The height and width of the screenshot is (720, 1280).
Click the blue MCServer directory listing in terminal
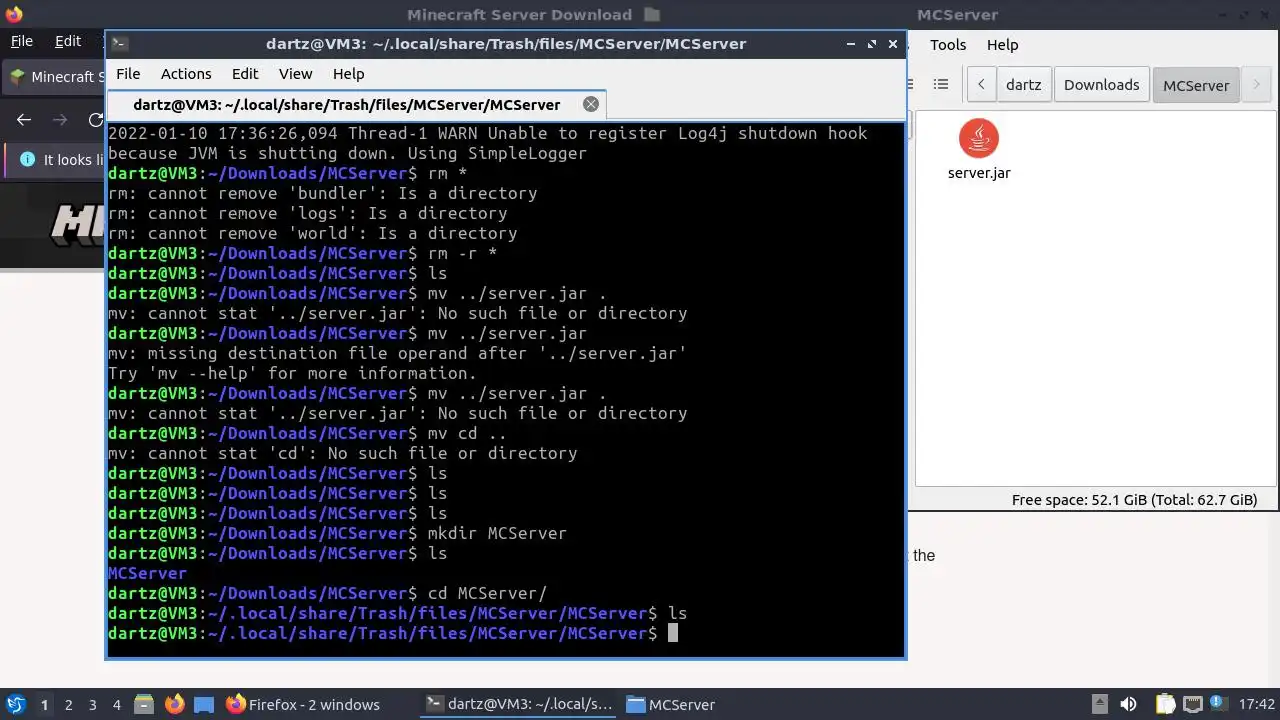pos(147,573)
